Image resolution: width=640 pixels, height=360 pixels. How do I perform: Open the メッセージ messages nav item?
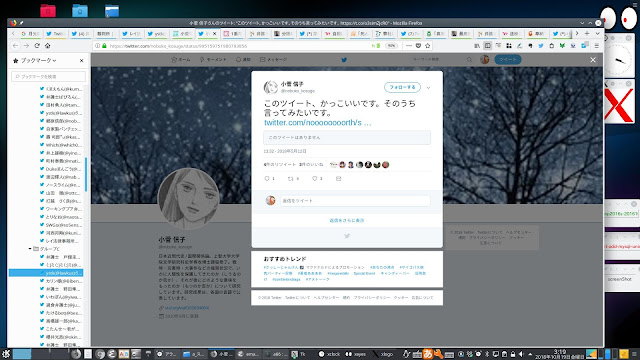[x=273, y=60]
